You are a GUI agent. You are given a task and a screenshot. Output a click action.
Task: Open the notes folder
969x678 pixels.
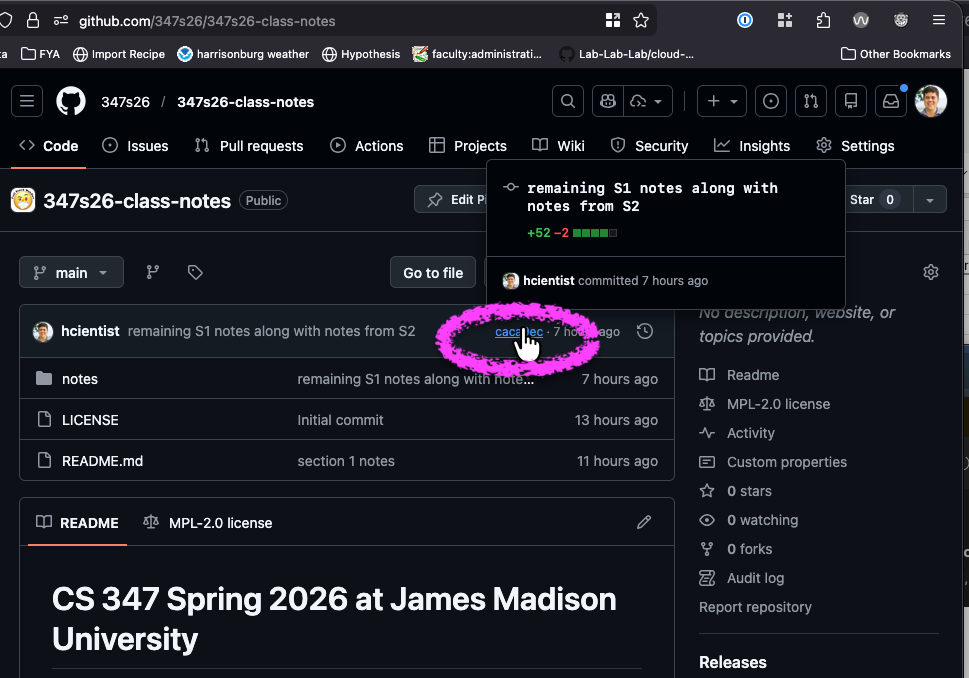tap(80, 379)
